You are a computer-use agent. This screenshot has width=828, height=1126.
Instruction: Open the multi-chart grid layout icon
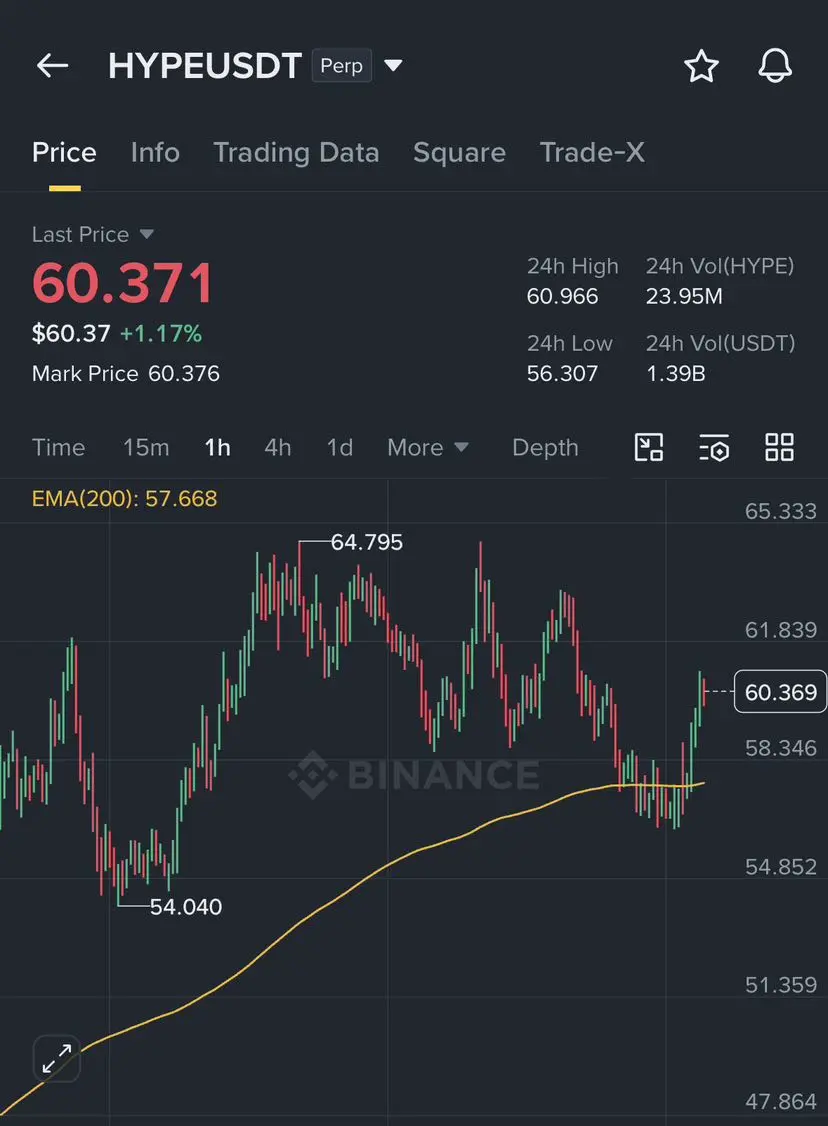(x=779, y=447)
